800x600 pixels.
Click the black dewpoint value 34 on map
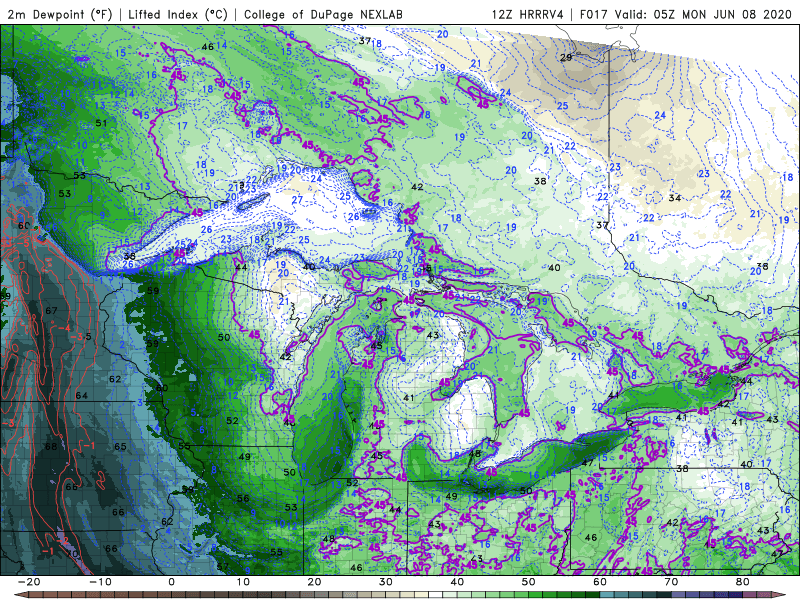(674, 197)
